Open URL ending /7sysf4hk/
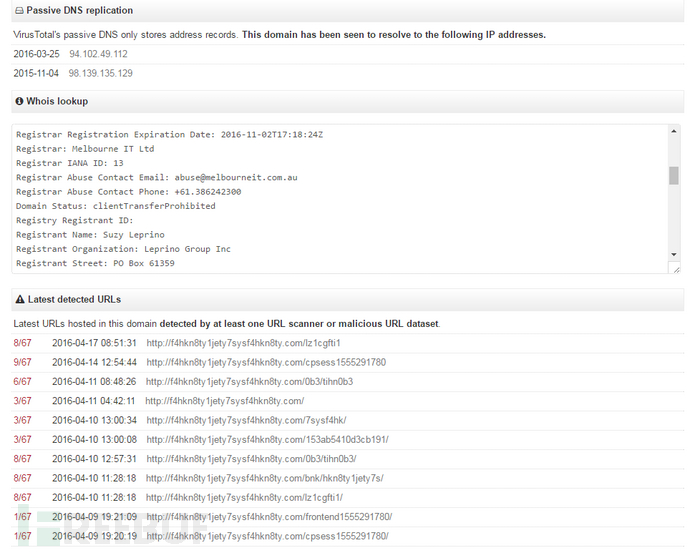The image size is (690, 553). click(246, 421)
